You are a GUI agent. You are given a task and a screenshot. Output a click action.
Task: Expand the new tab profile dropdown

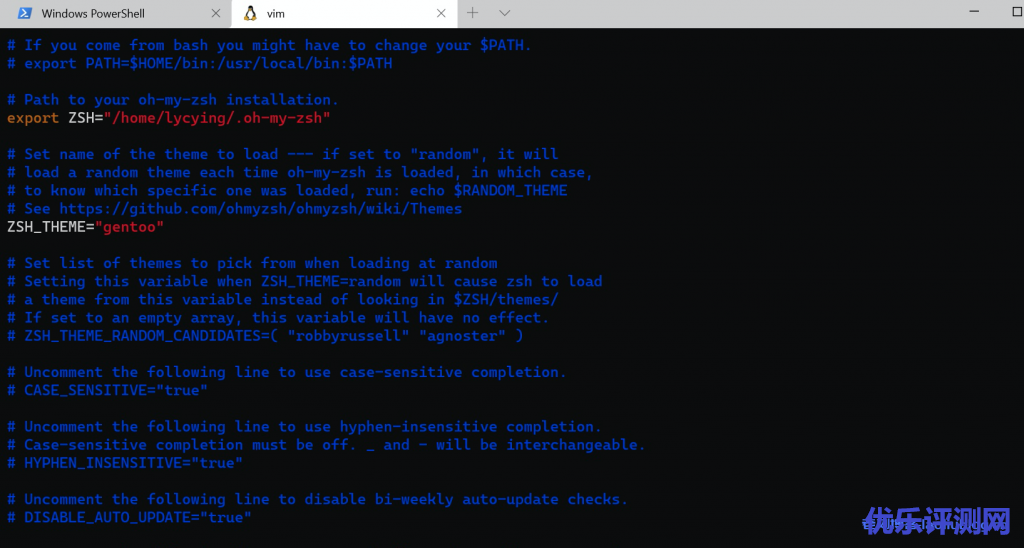[505, 14]
